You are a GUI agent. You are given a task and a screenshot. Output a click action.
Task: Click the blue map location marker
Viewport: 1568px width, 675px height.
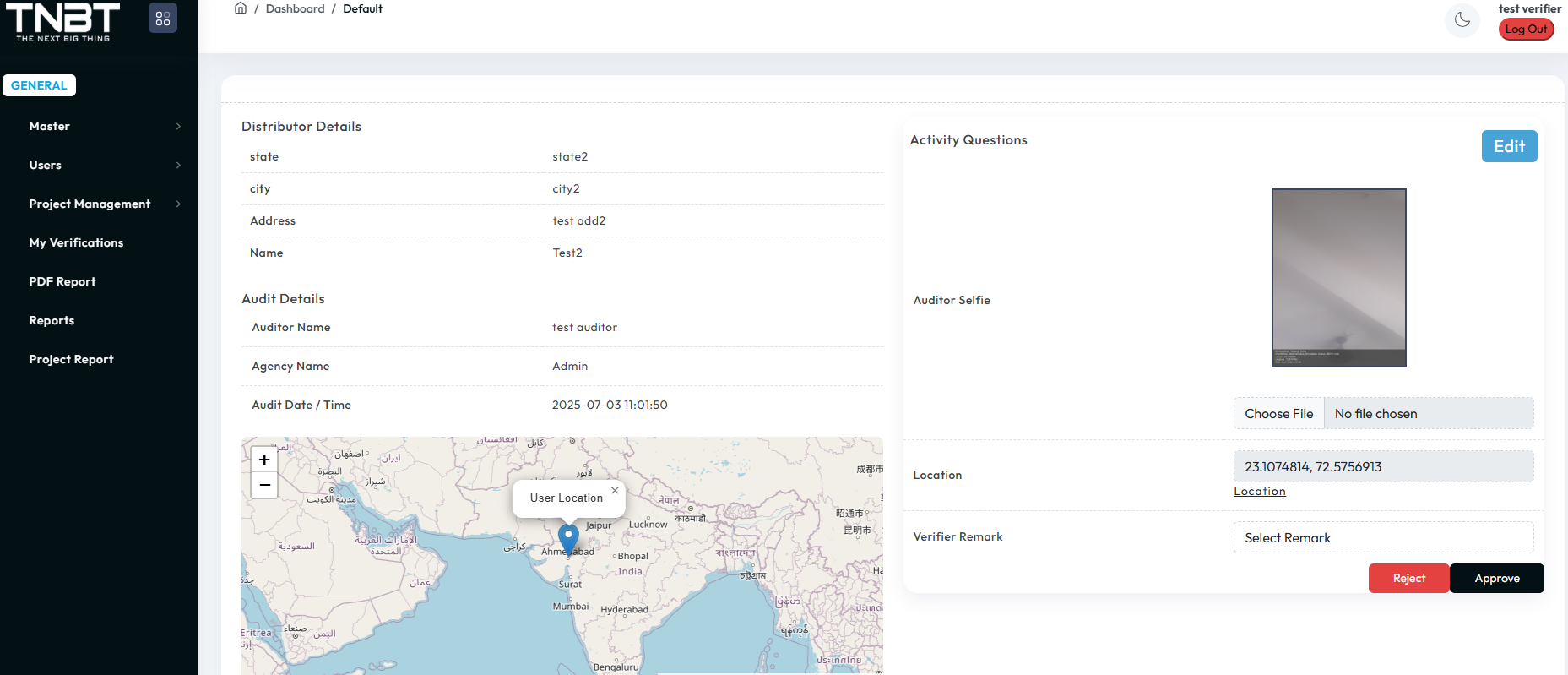(568, 537)
